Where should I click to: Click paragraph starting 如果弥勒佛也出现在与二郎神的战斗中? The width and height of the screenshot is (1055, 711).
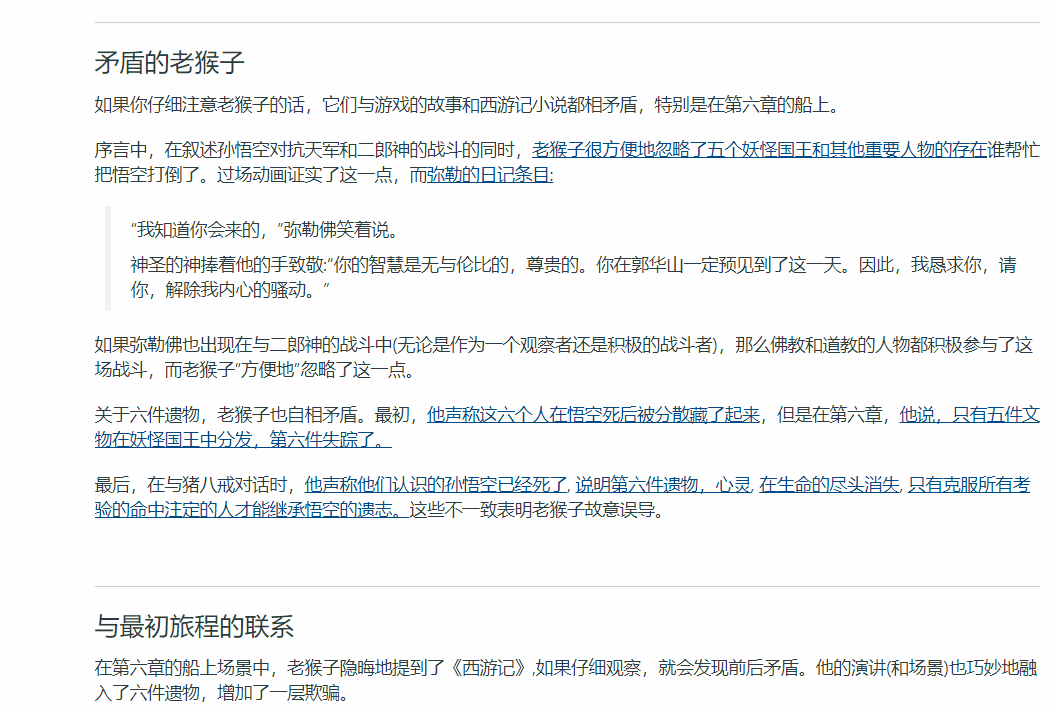(564, 357)
